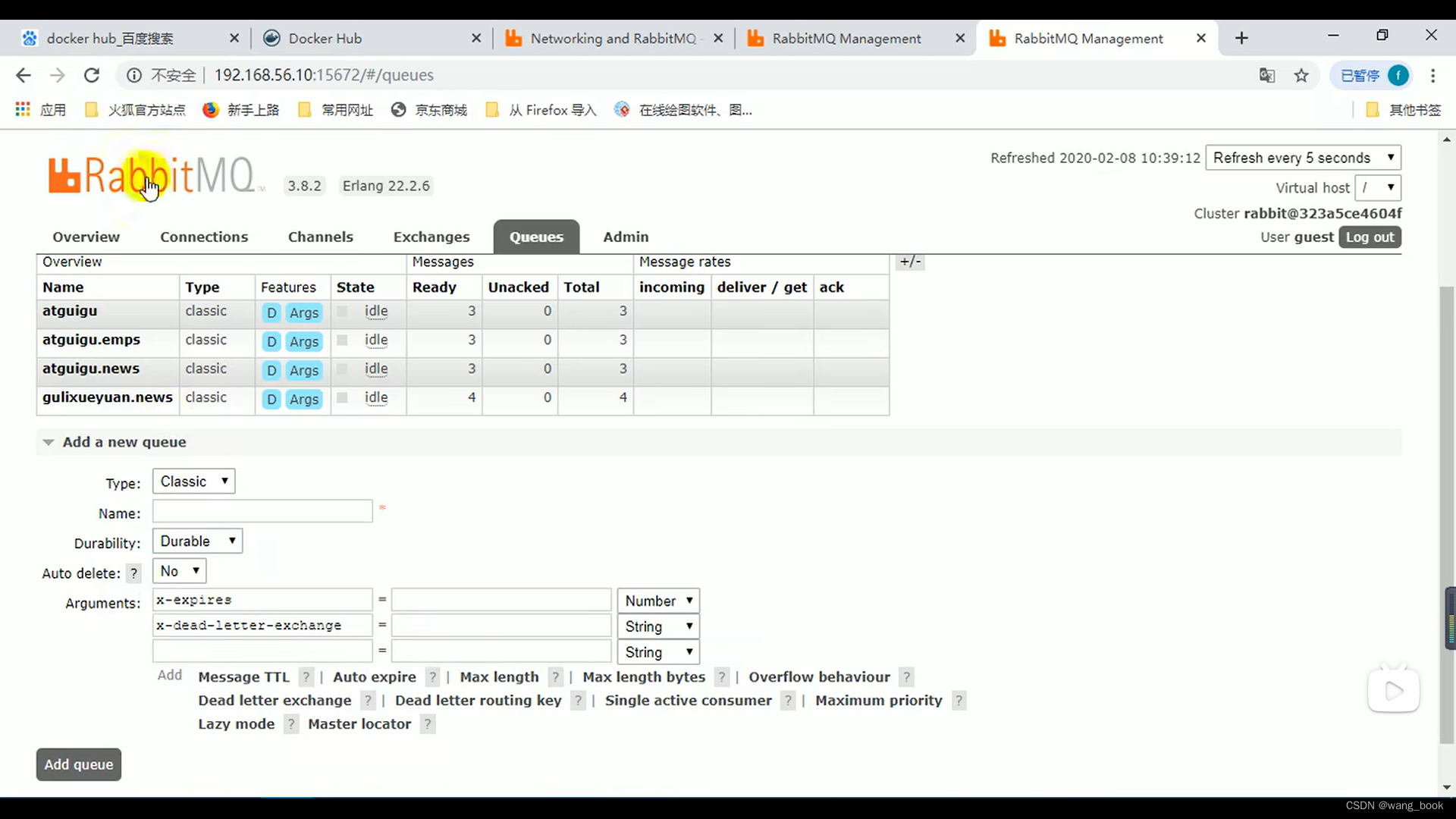Expand the Add a new queue section
Screen dimensions: 1456x819
tap(47, 441)
